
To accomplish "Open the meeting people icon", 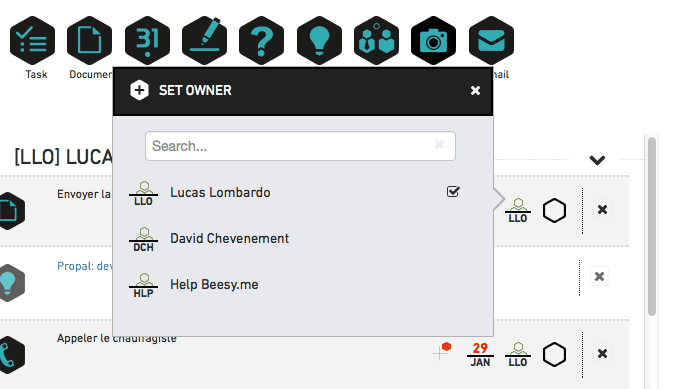I will click(376, 41).
